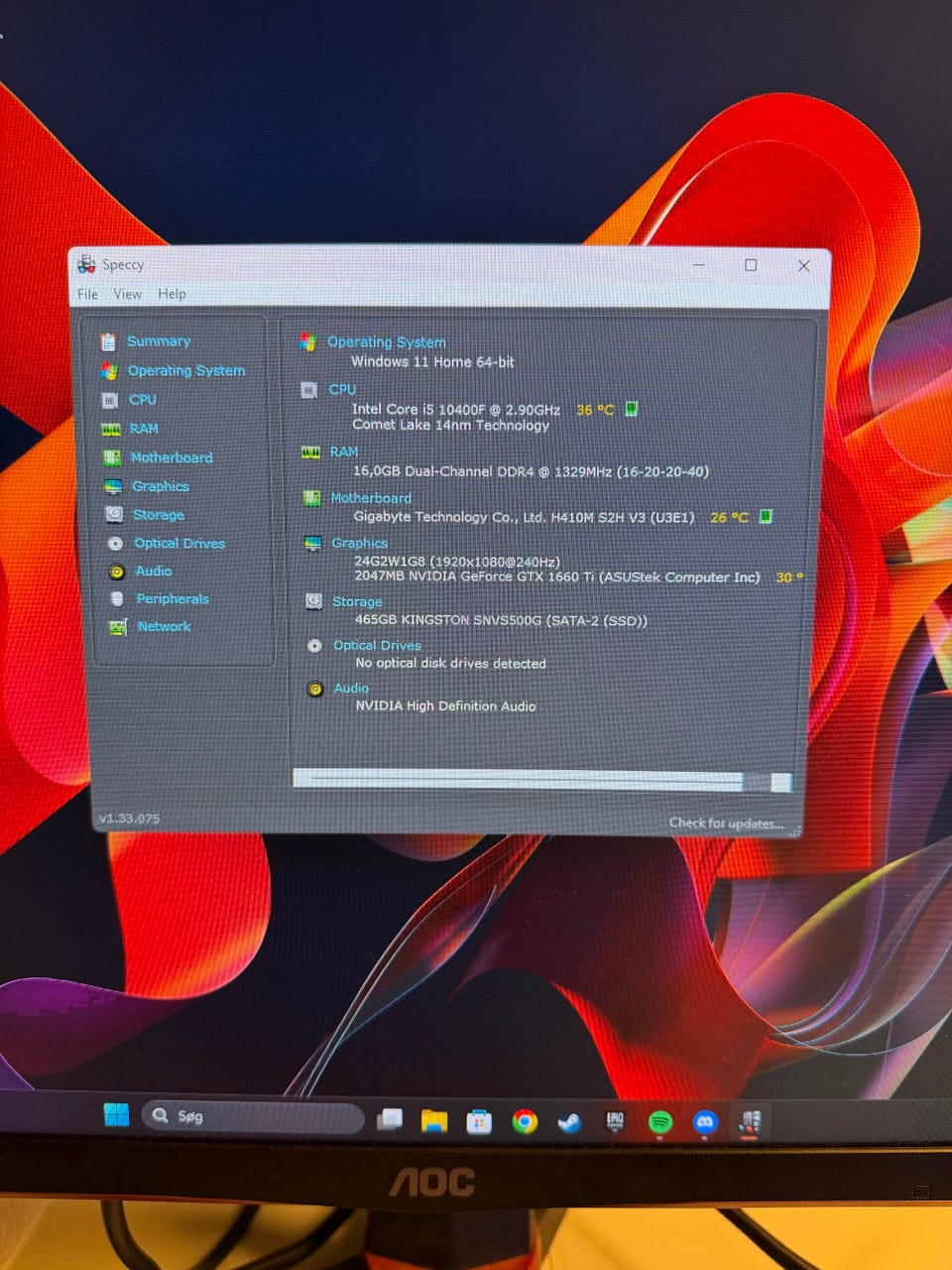Click the network card icon beside sidebar Network
This screenshot has height=1270, width=952.
click(118, 627)
